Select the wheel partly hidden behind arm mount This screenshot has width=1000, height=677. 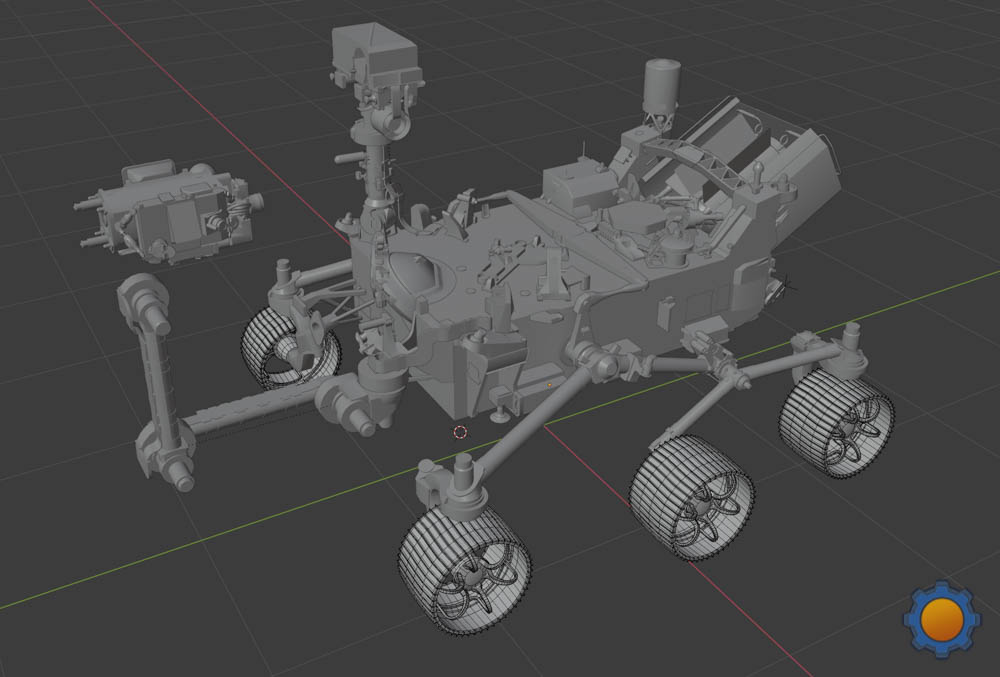coord(289,349)
